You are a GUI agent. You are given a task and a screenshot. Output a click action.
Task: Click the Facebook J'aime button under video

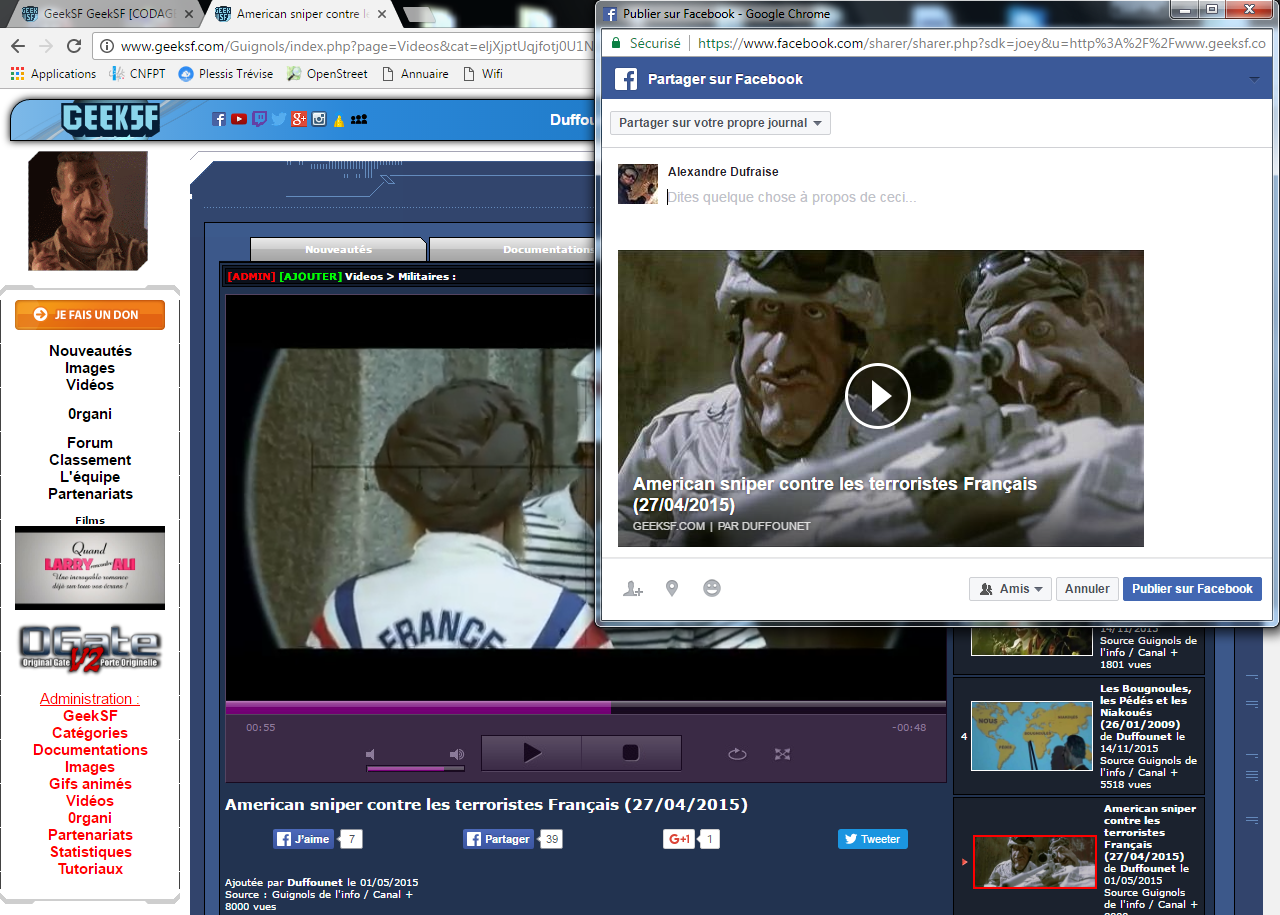click(x=304, y=839)
